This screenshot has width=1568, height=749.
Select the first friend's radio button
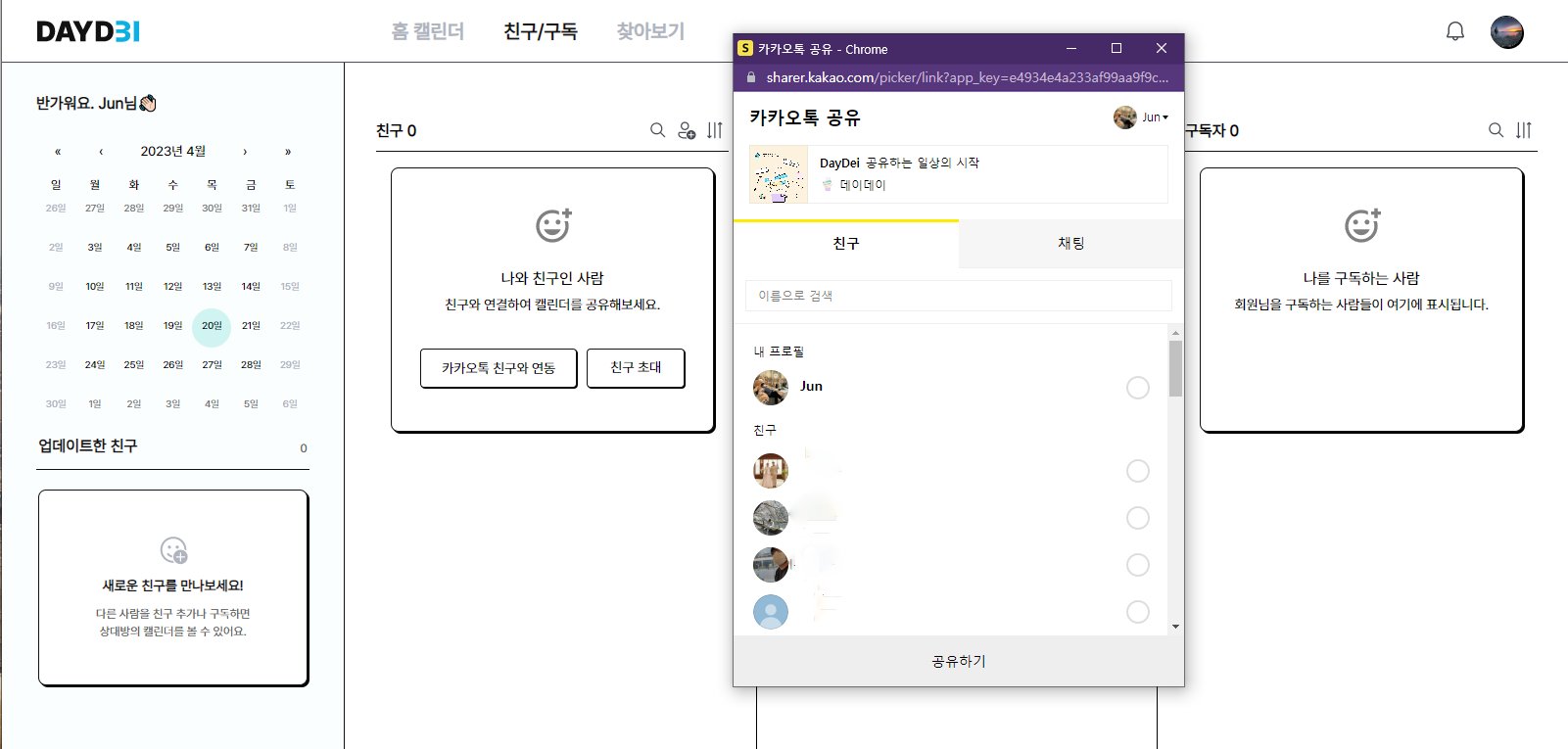pyautogui.click(x=1138, y=471)
